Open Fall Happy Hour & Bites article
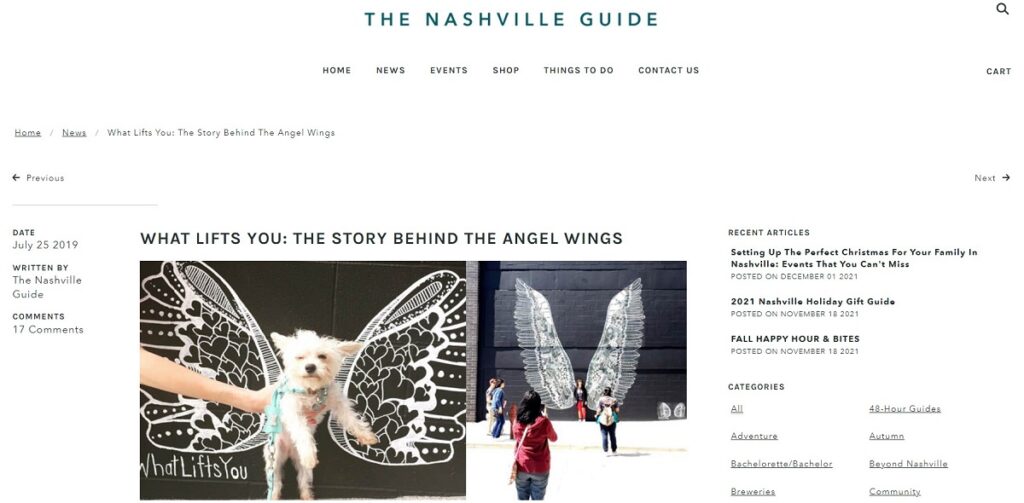 tap(795, 339)
